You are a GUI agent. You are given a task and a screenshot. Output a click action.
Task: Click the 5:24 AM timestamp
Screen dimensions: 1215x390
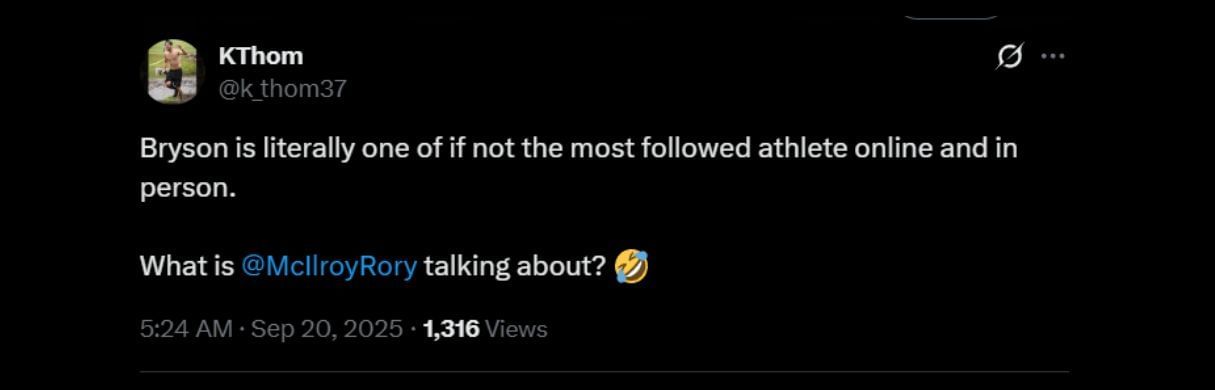[186, 328]
